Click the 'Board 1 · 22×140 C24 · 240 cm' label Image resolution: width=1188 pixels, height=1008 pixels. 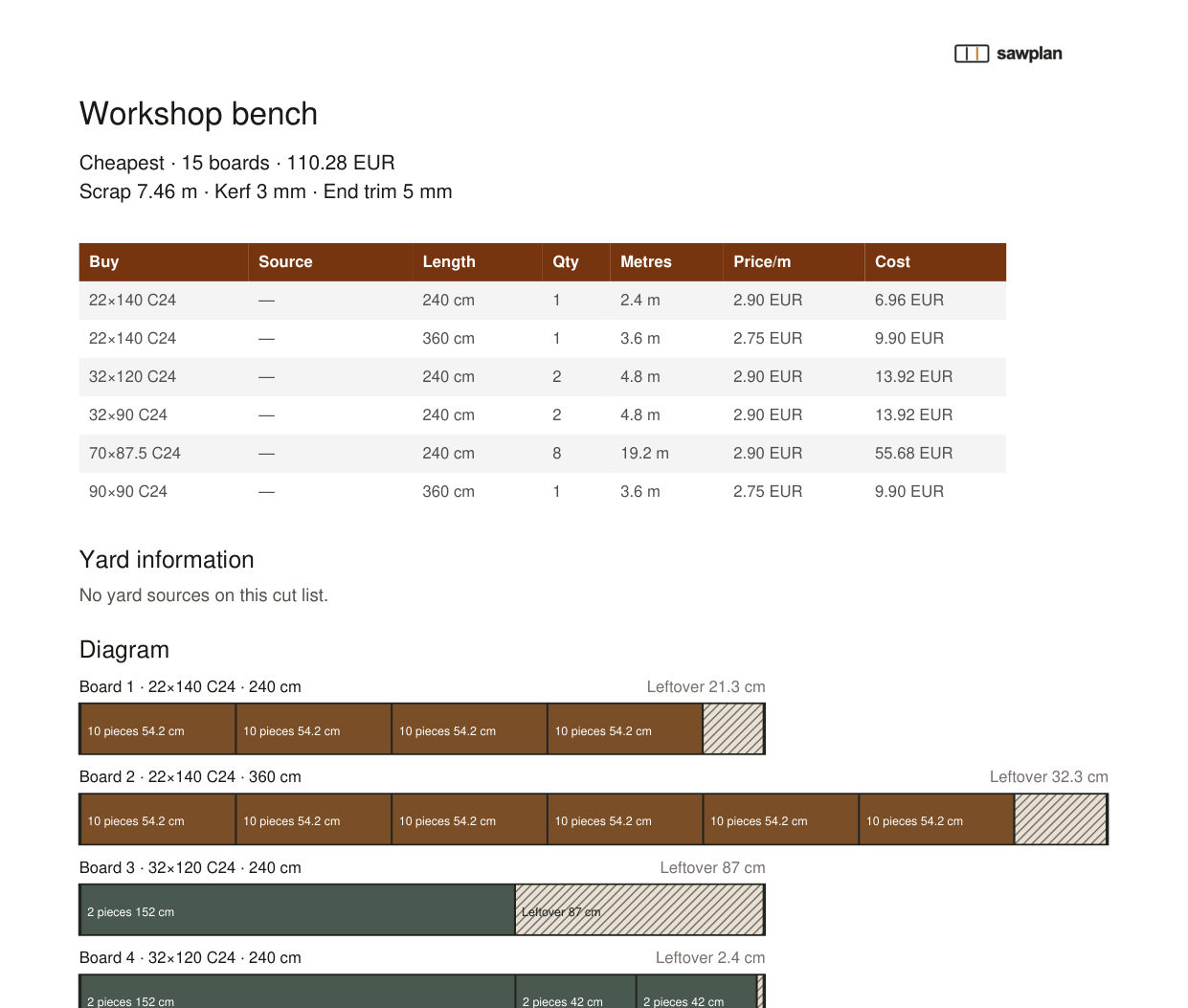tap(191, 686)
